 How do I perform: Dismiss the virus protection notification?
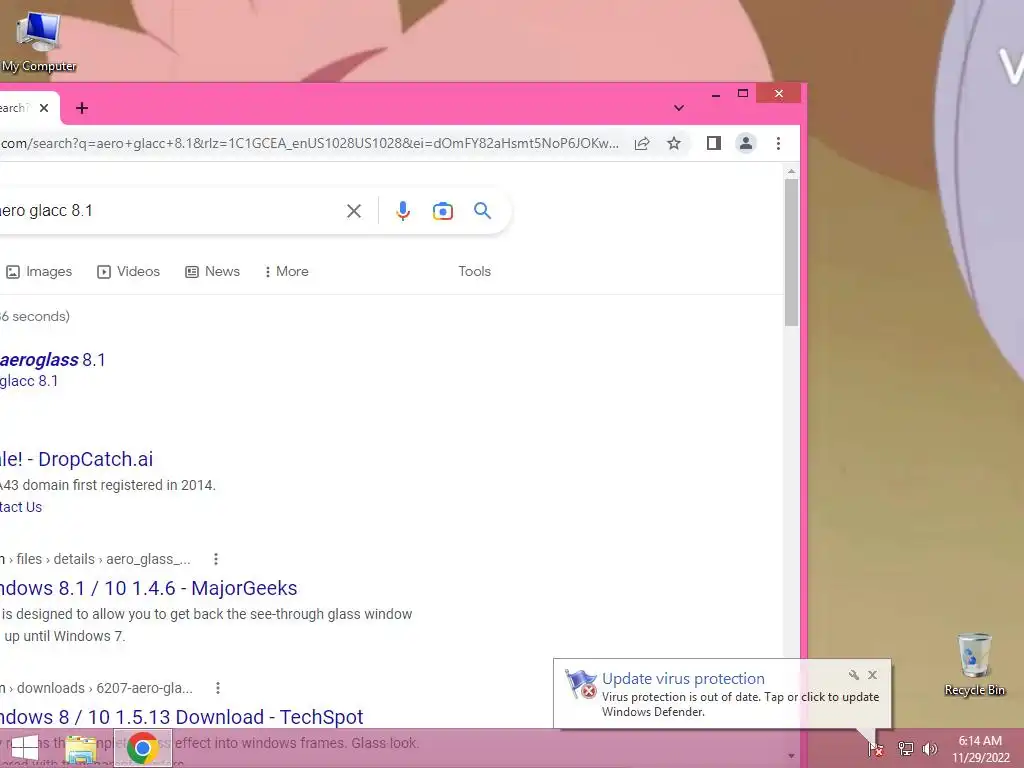(x=872, y=675)
